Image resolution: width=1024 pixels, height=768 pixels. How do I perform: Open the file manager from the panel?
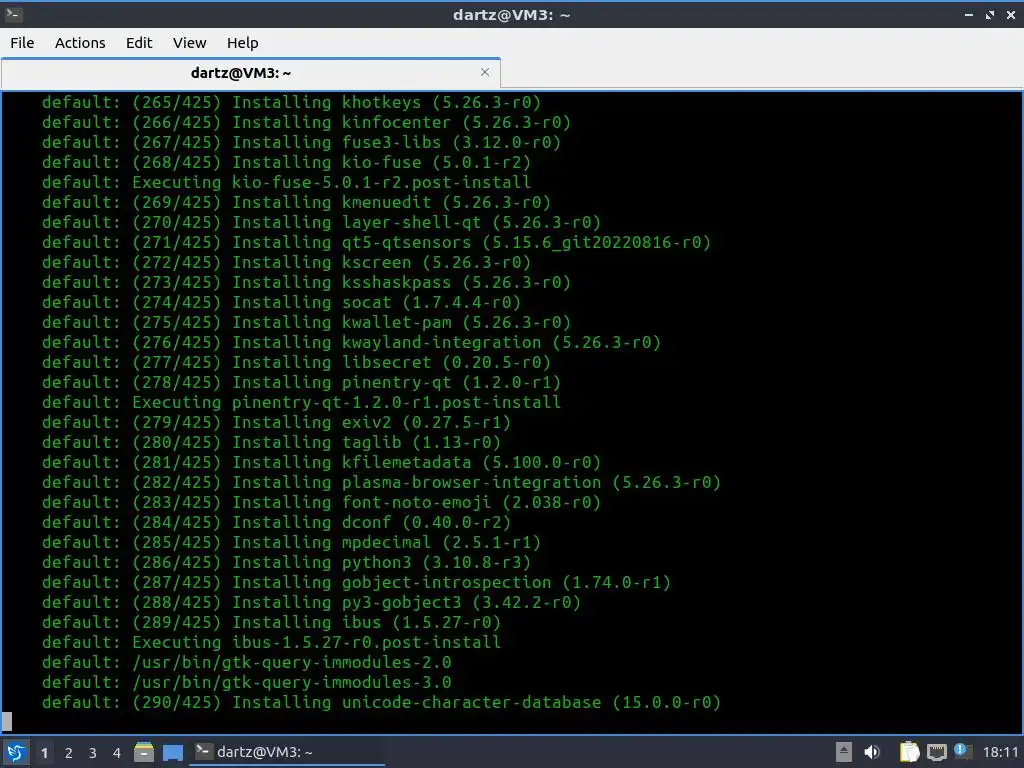(144, 752)
